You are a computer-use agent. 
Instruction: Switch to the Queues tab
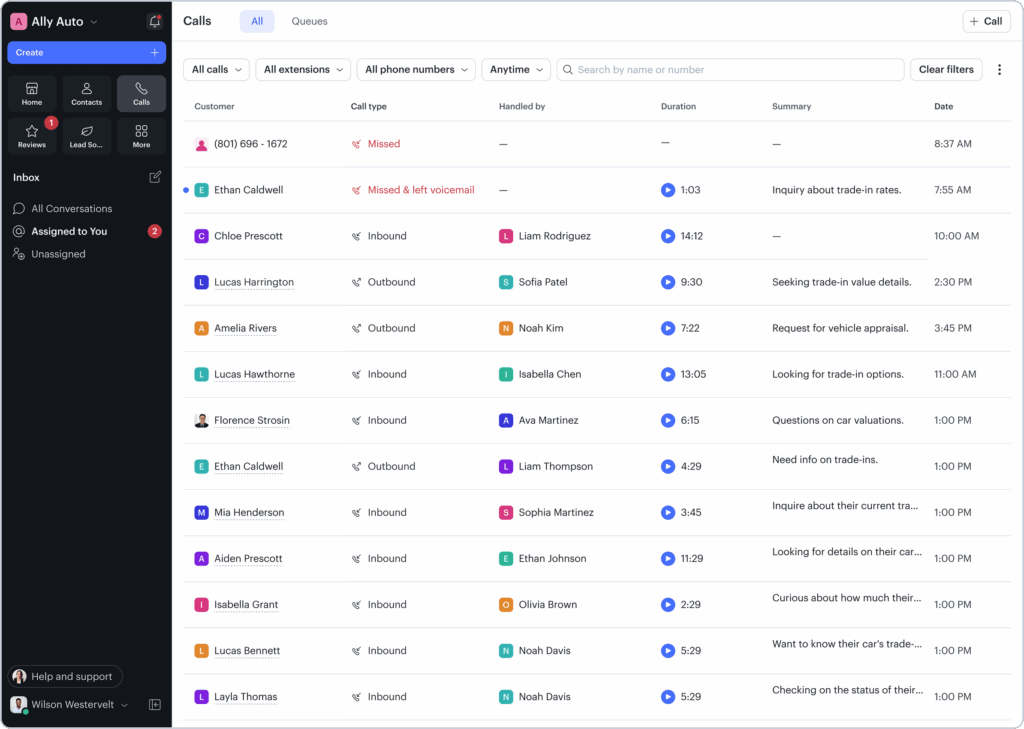[309, 21]
